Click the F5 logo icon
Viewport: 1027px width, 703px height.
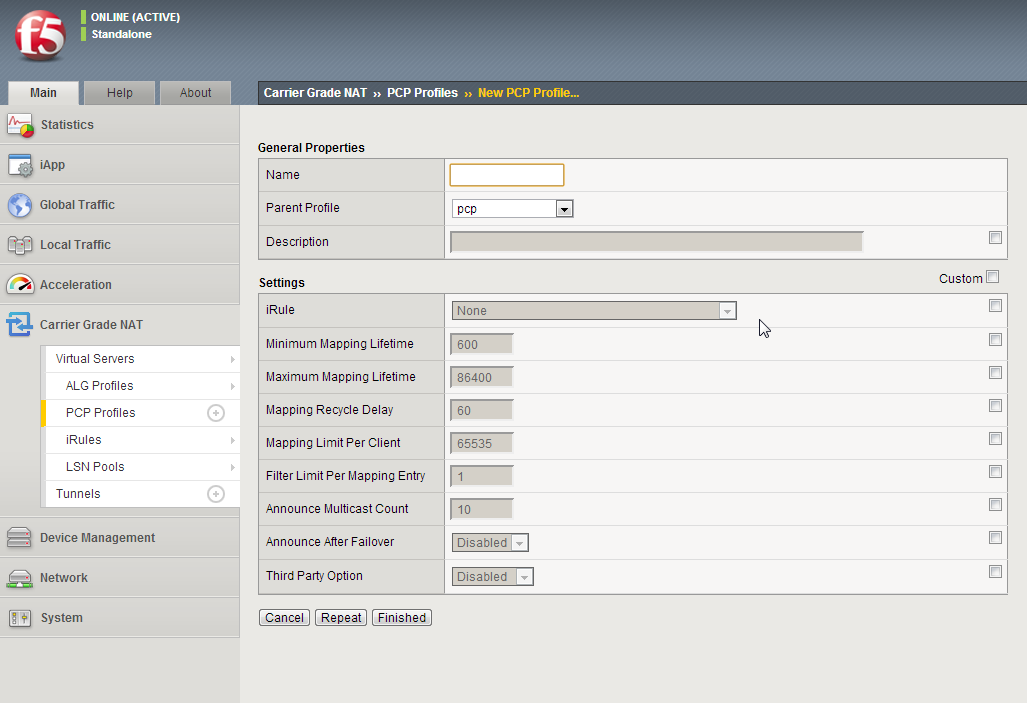click(40, 36)
